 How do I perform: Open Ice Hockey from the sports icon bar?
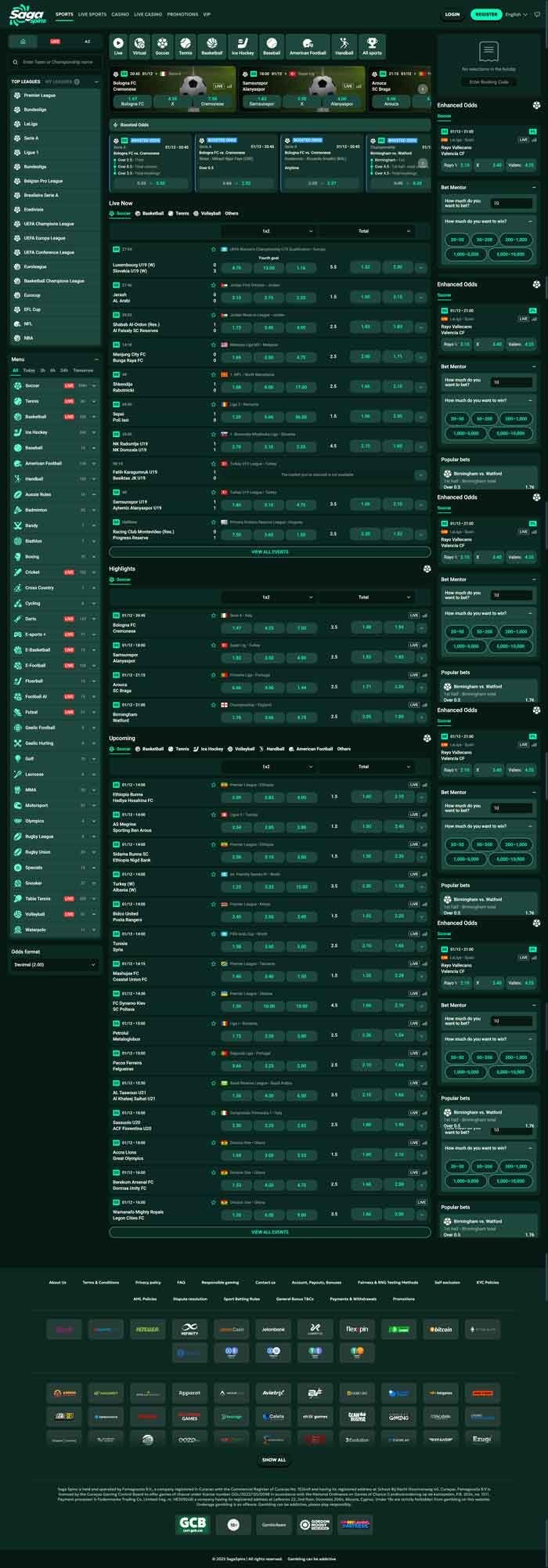[x=243, y=45]
